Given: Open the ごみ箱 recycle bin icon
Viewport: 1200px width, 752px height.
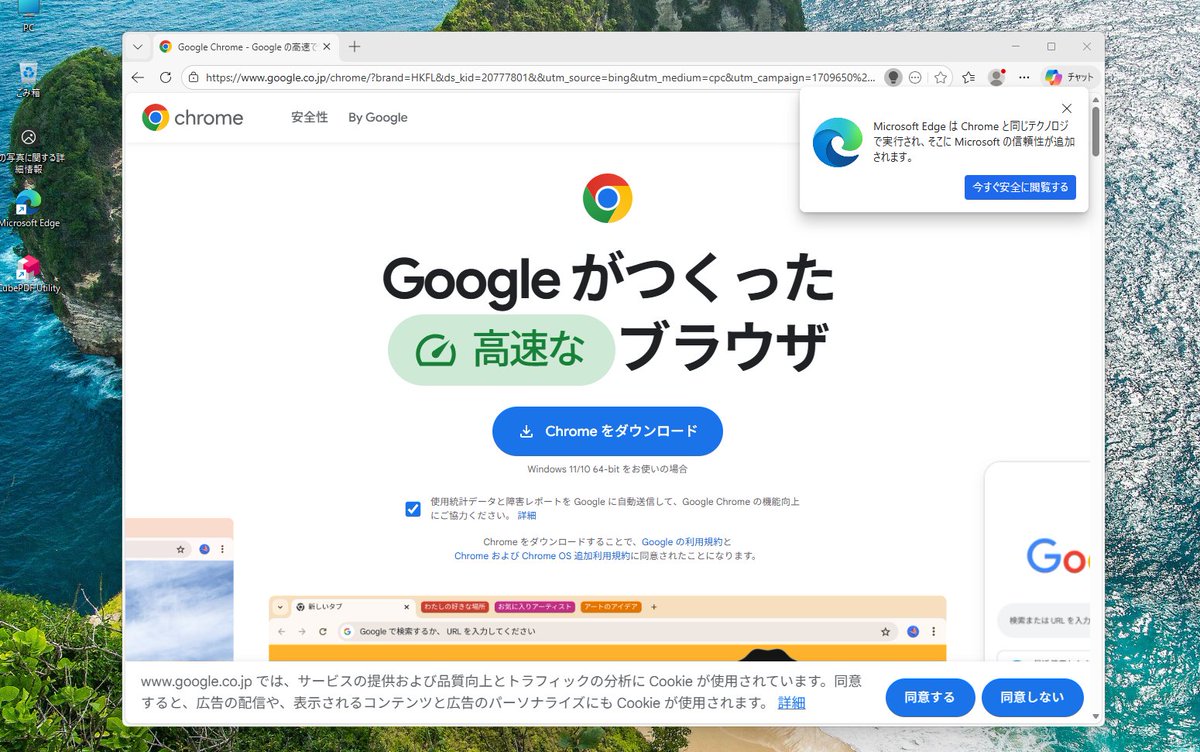Looking at the screenshot, I should pos(28,79).
